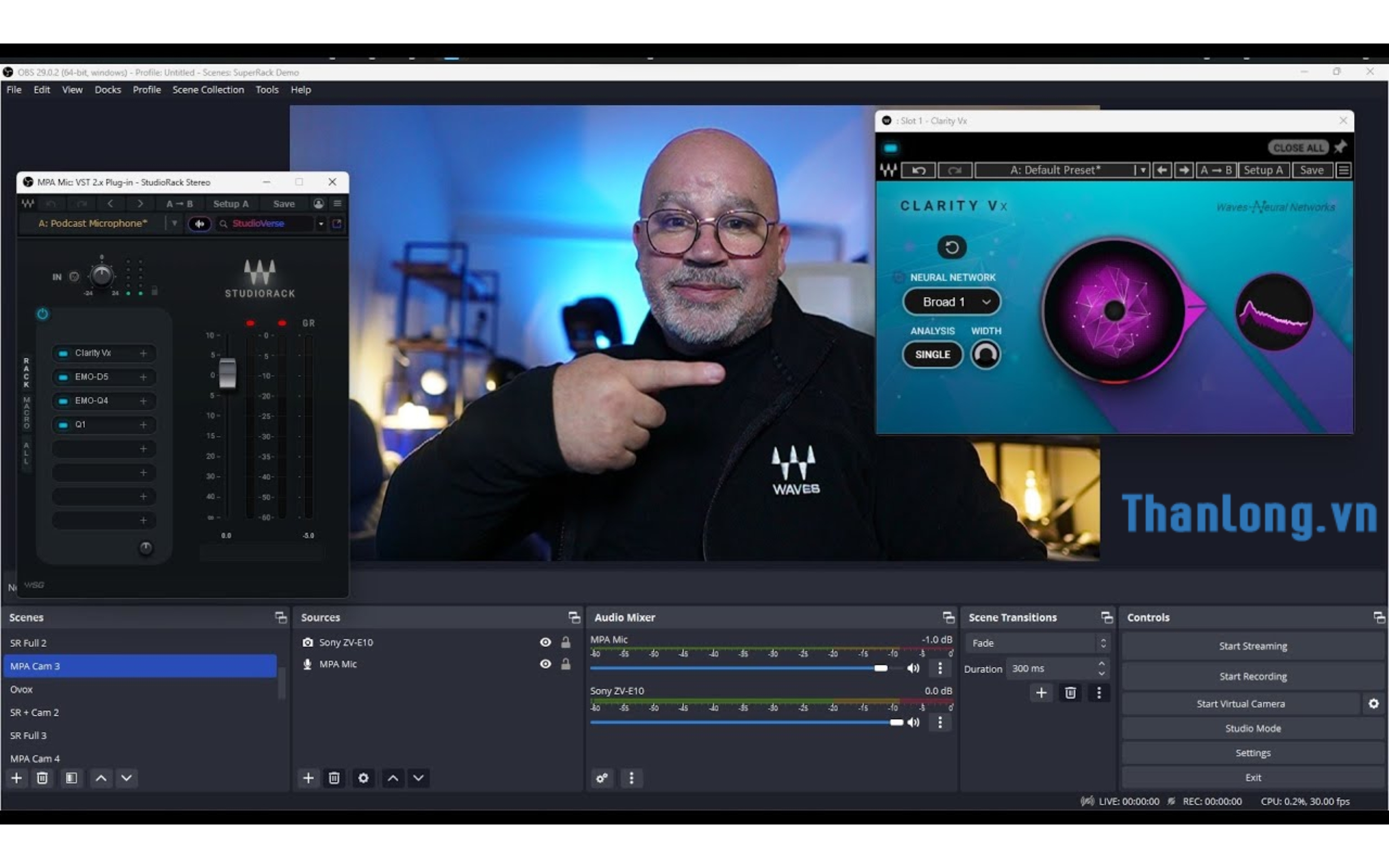Viewport: 1389px width, 868px height.
Task: Mute the MPA Mic speaker icon
Action: [912, 668]
